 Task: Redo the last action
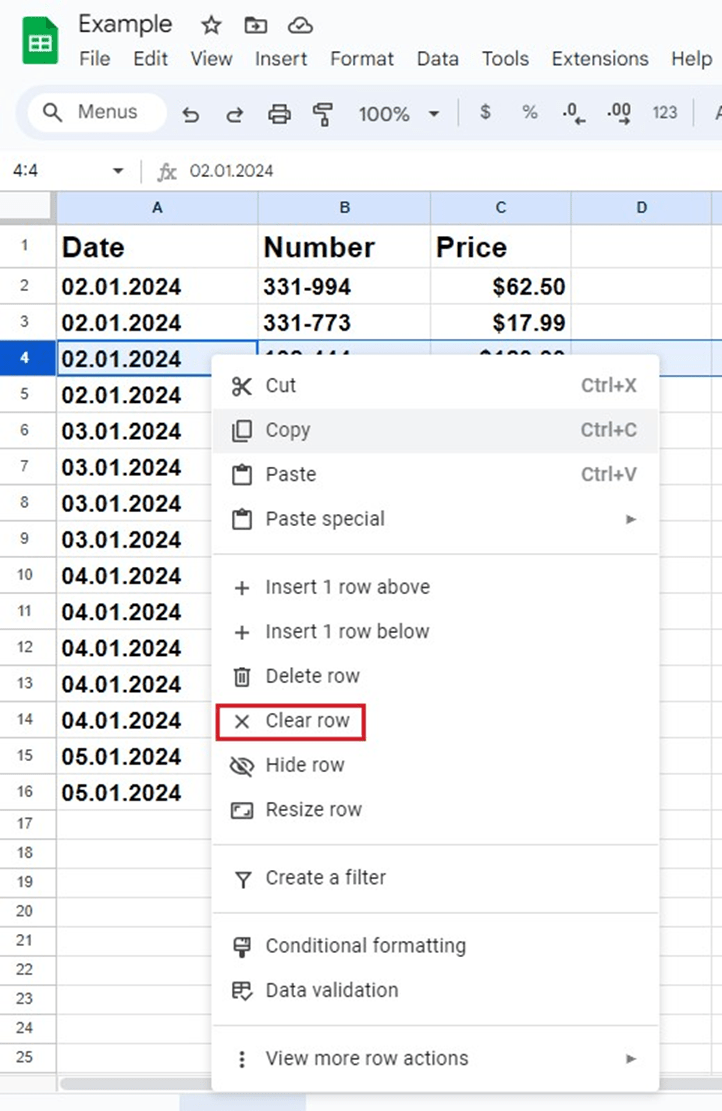(x=234, y=113)
